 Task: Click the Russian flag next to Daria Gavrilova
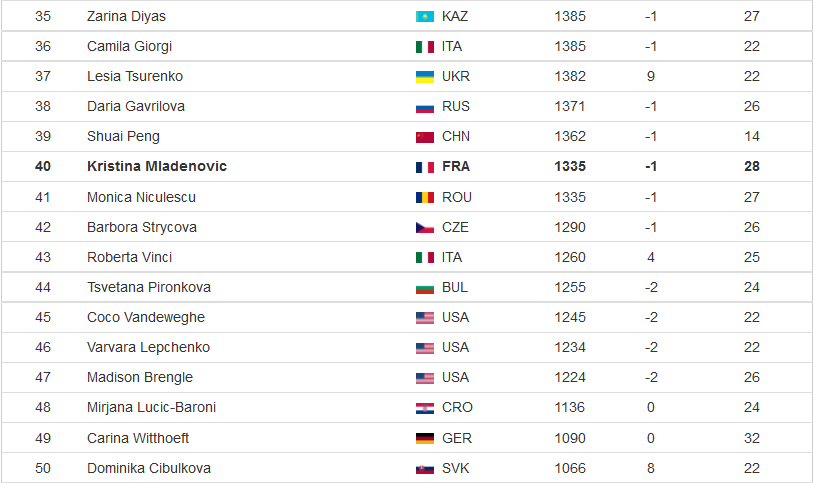425,107
